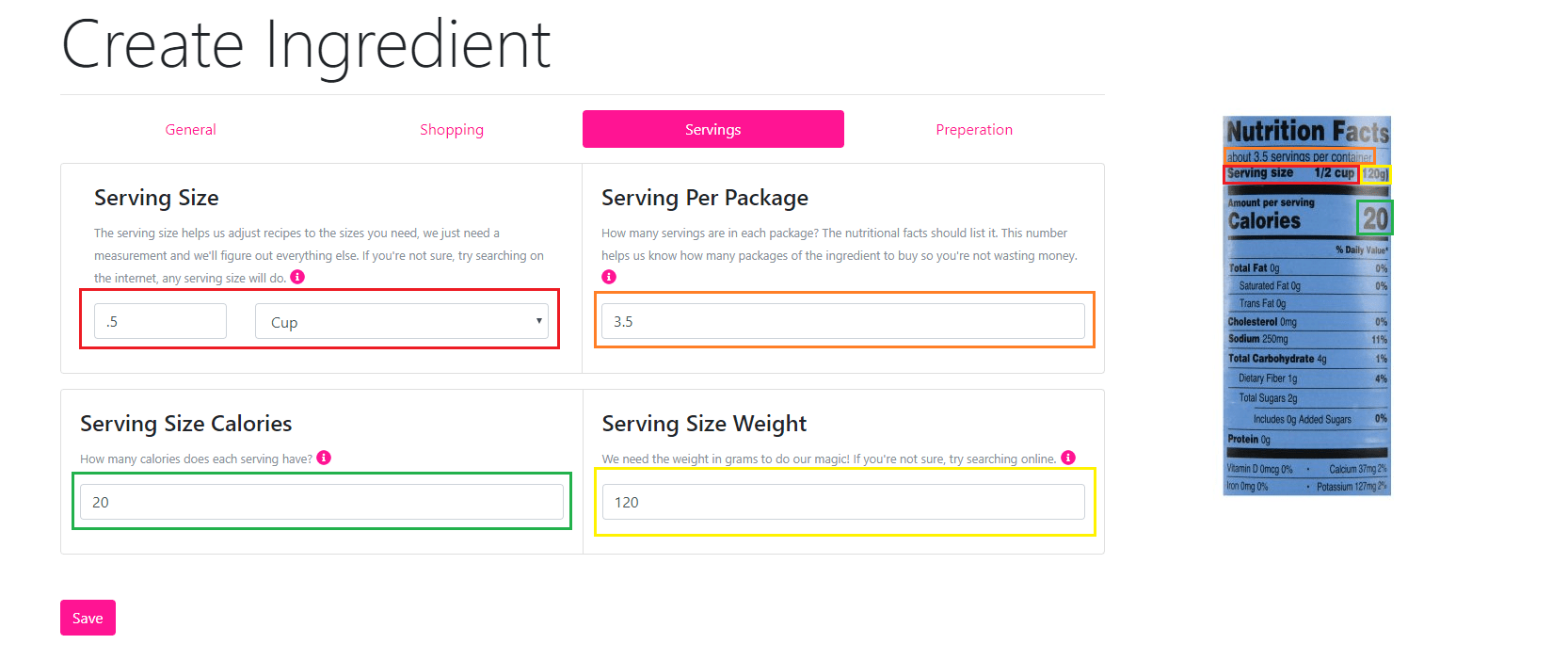
Task: Open the Shopping tab
Action: pos(452,130)
